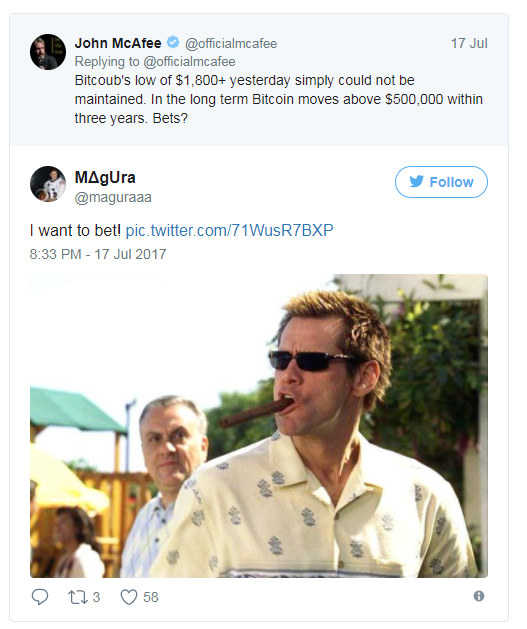This screenshot has width=527, height=629.
Task: Click the Replying to @officialmcafee mention
Action: pyautogui.click(x=189, y=62)
